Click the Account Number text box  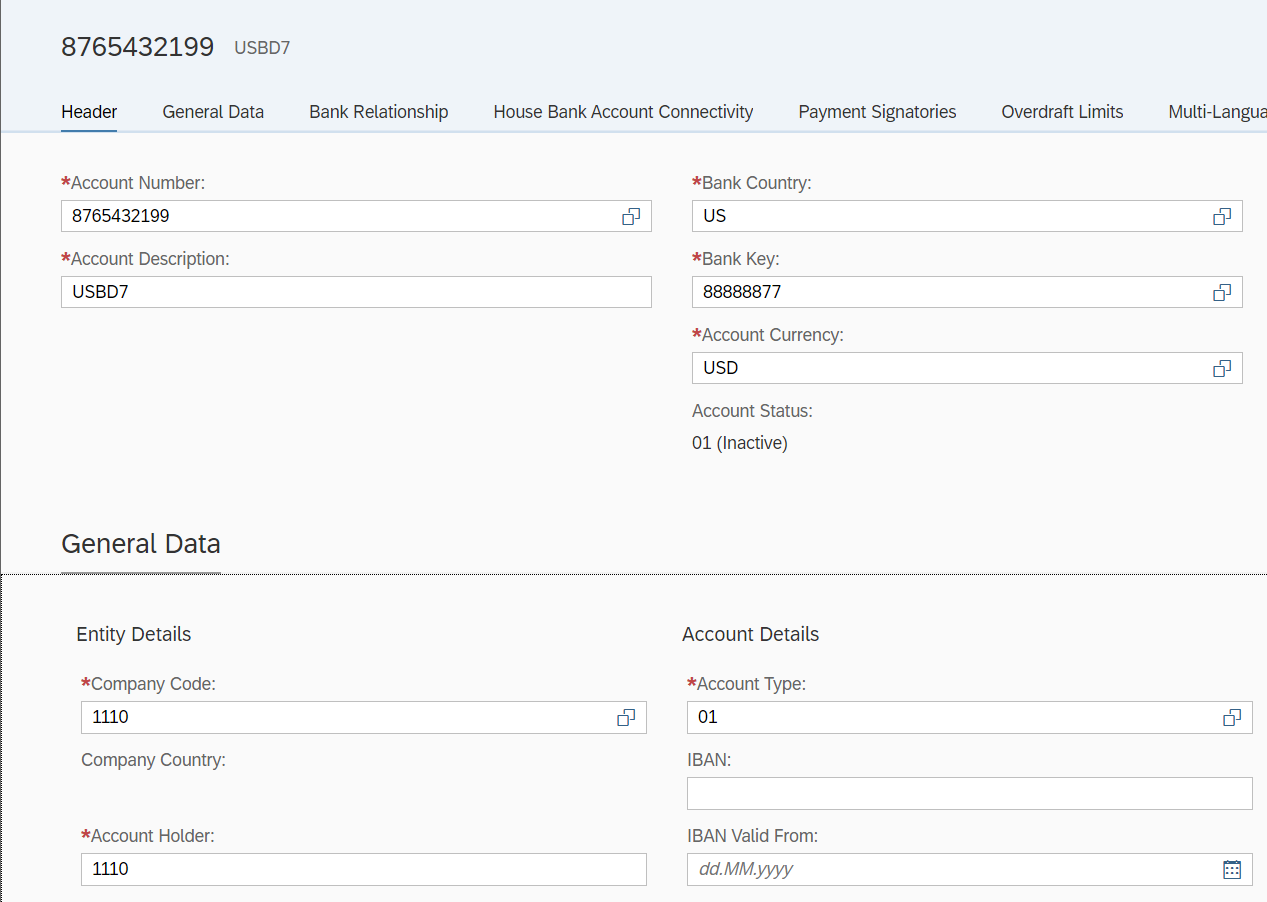pos(340,216)
